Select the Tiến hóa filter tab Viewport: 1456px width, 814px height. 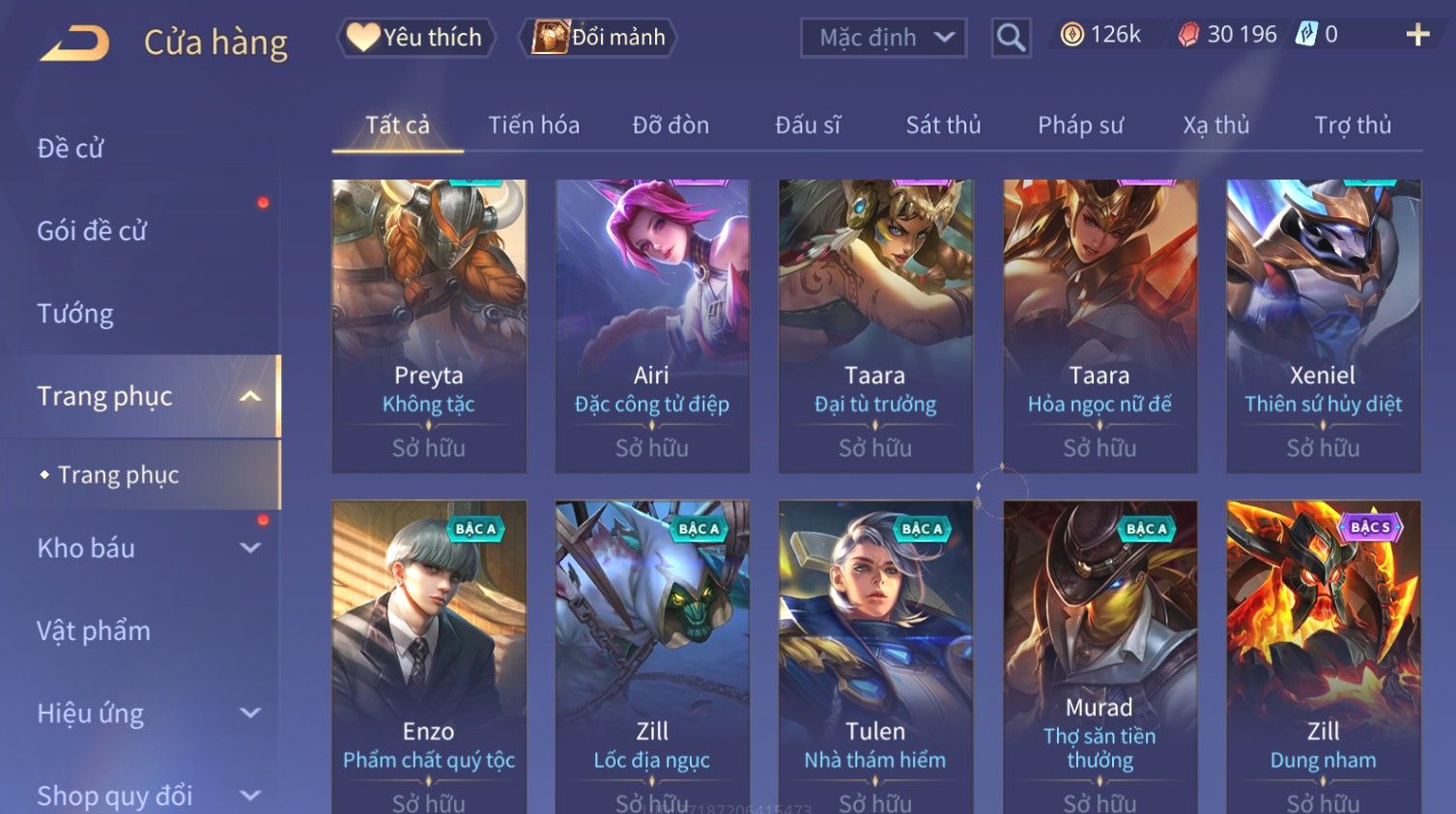[533, 125]
